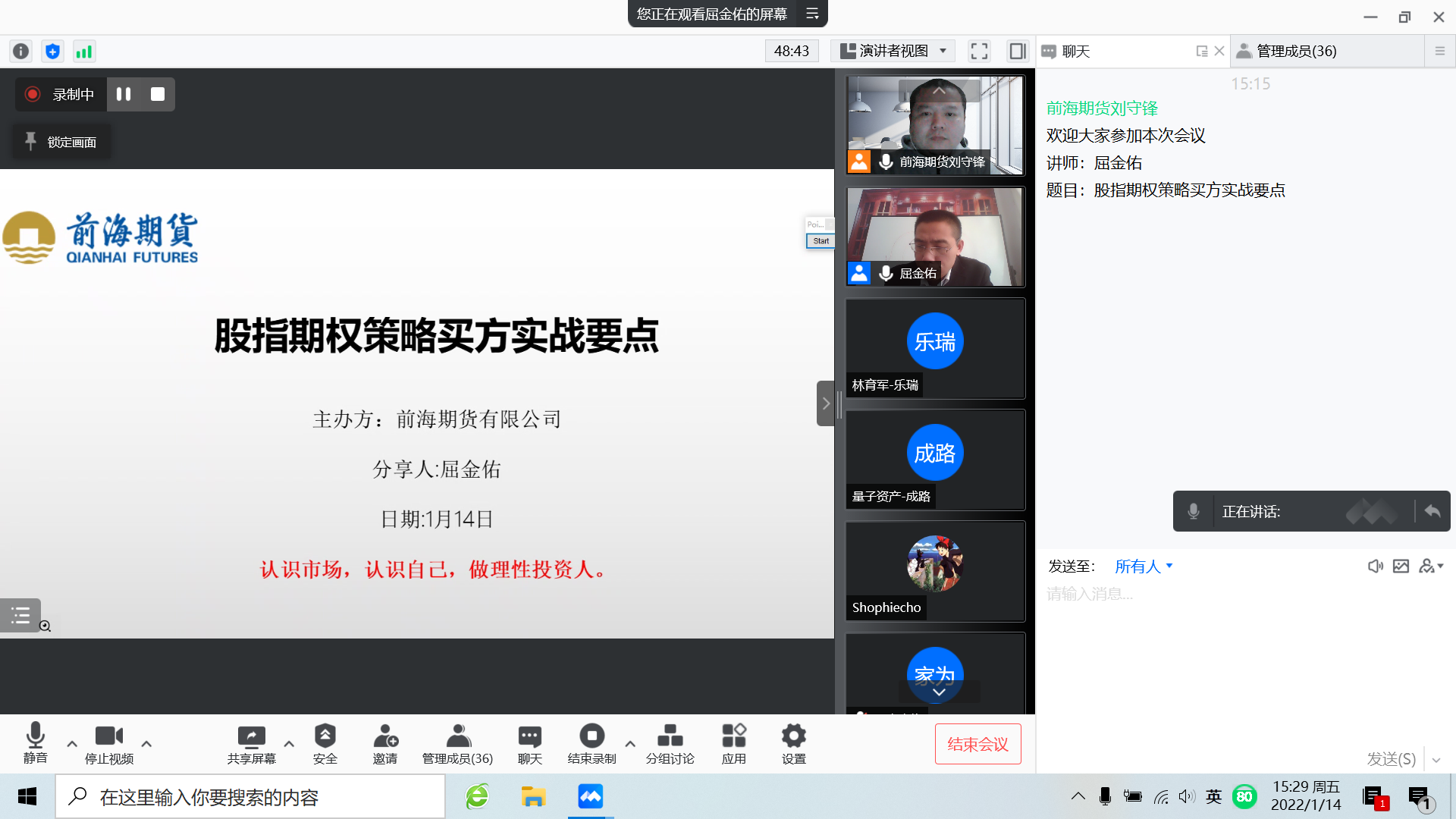Viewport: 1456px width, 819px height.
Task: Pause the recording
Action: (124, 94)
